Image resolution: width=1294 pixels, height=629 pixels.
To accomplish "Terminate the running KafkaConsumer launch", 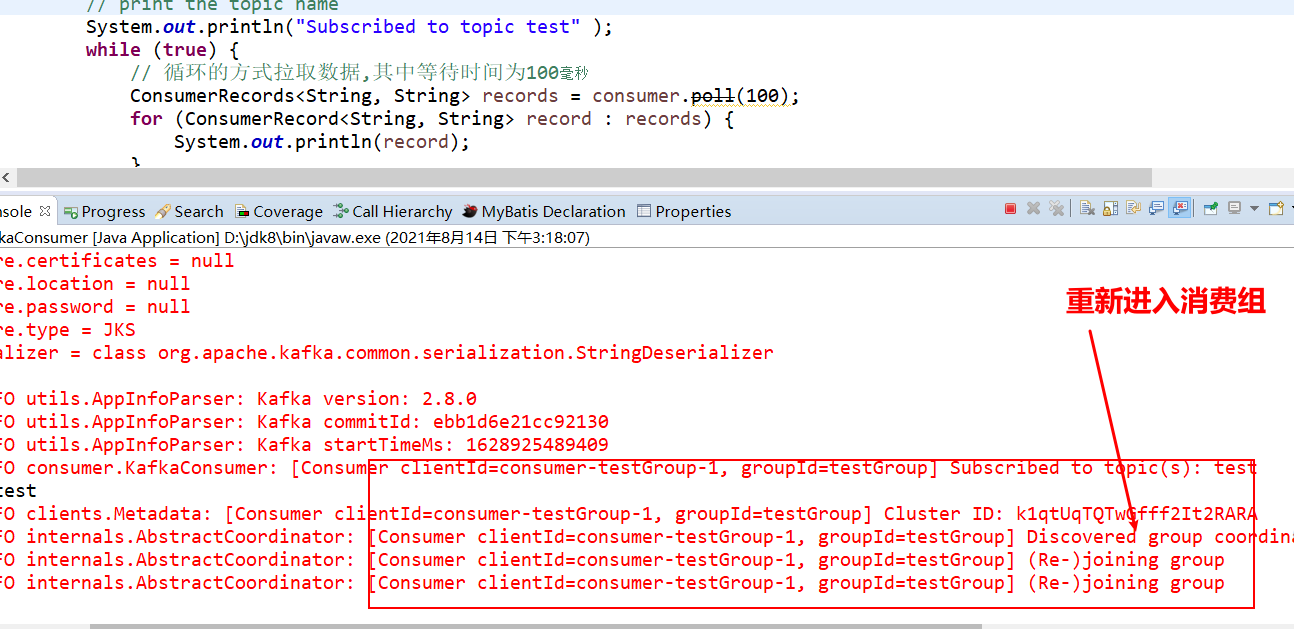I will [x=1010, y=209].
